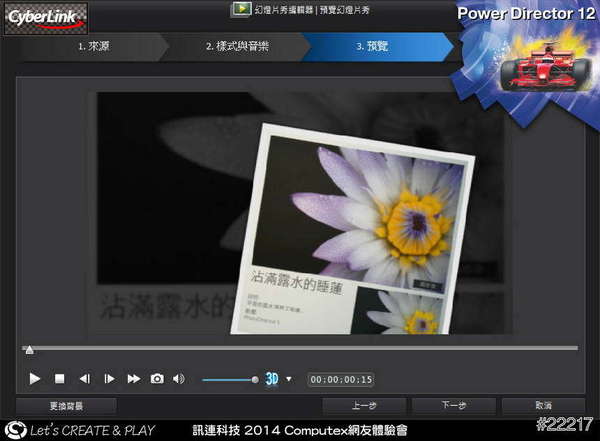Viewport: 600px width, 441px height.
Task: Fast forward the preview
Action: (134, 379)
